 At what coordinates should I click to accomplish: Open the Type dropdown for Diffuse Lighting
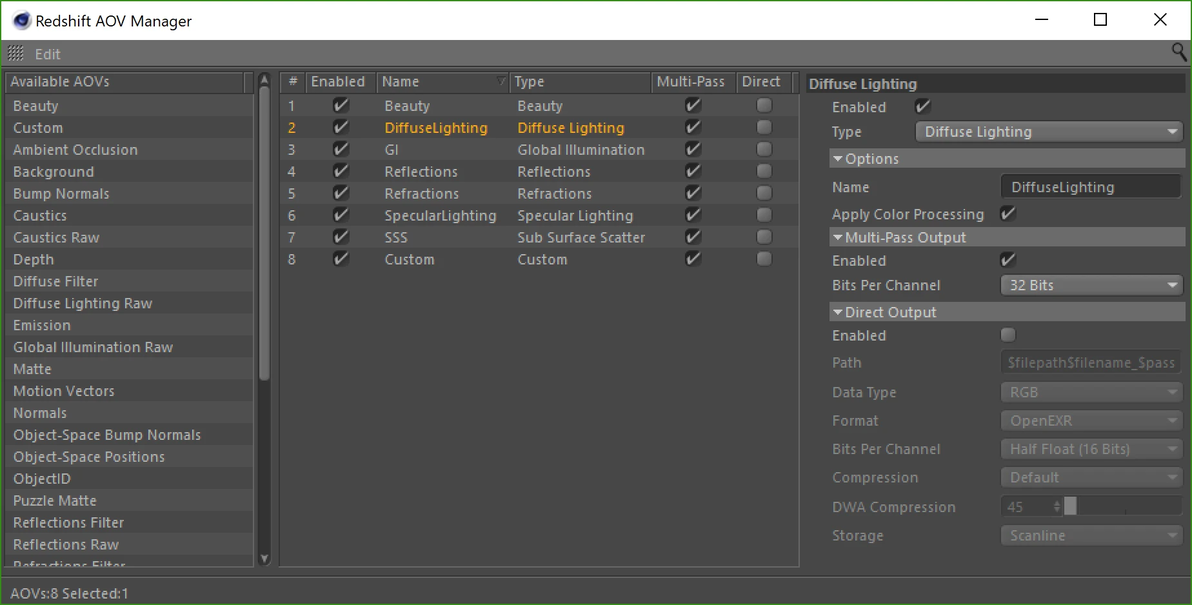point(1049,132)
